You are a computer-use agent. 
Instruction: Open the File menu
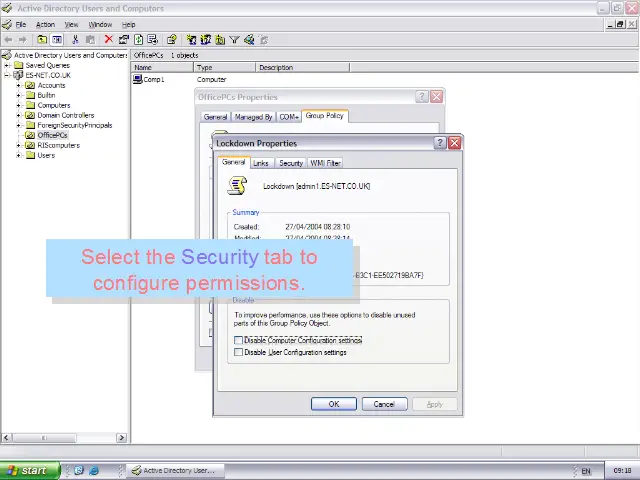[x=21, y=24]
